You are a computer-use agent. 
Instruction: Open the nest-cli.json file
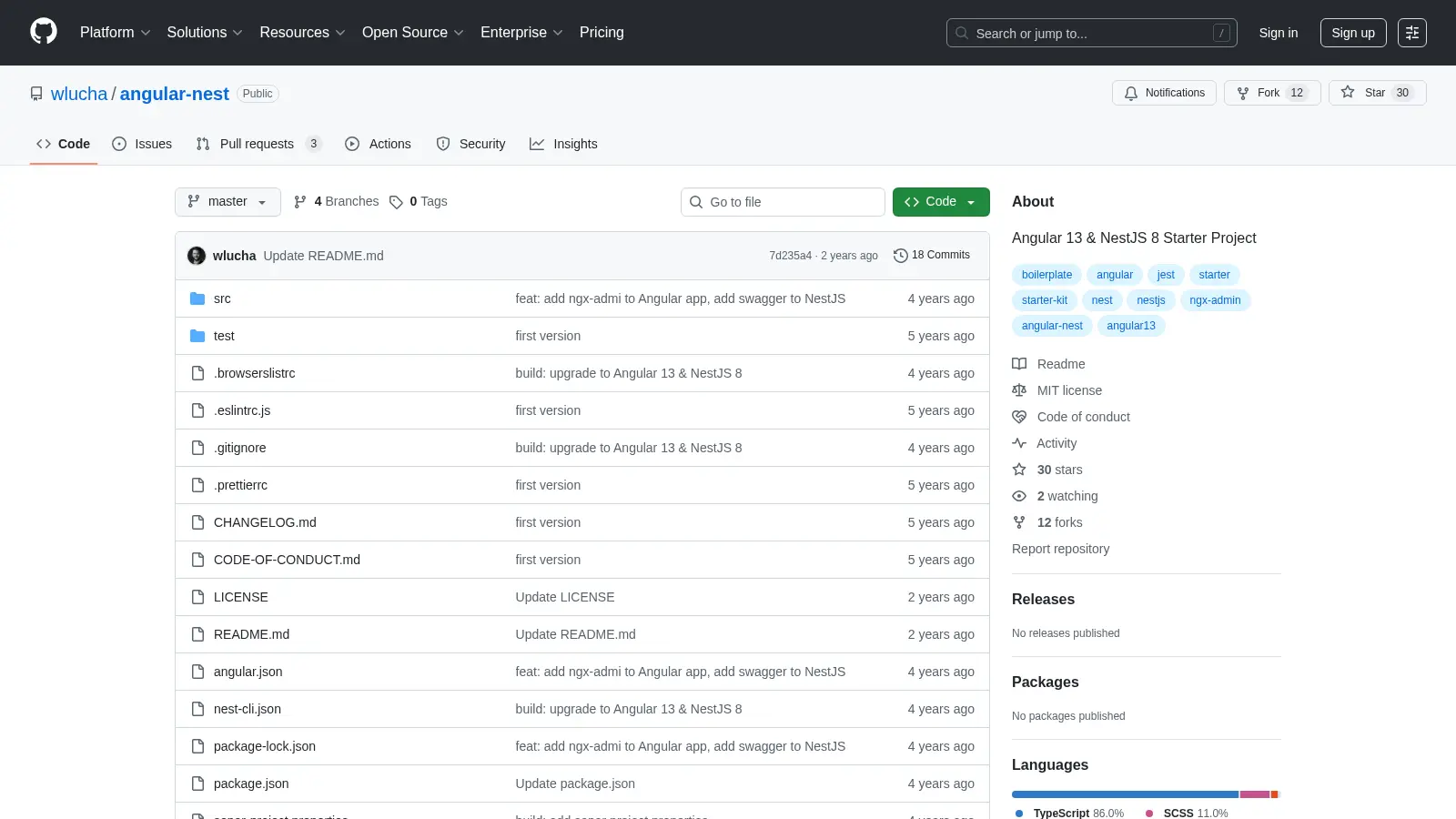248,709
